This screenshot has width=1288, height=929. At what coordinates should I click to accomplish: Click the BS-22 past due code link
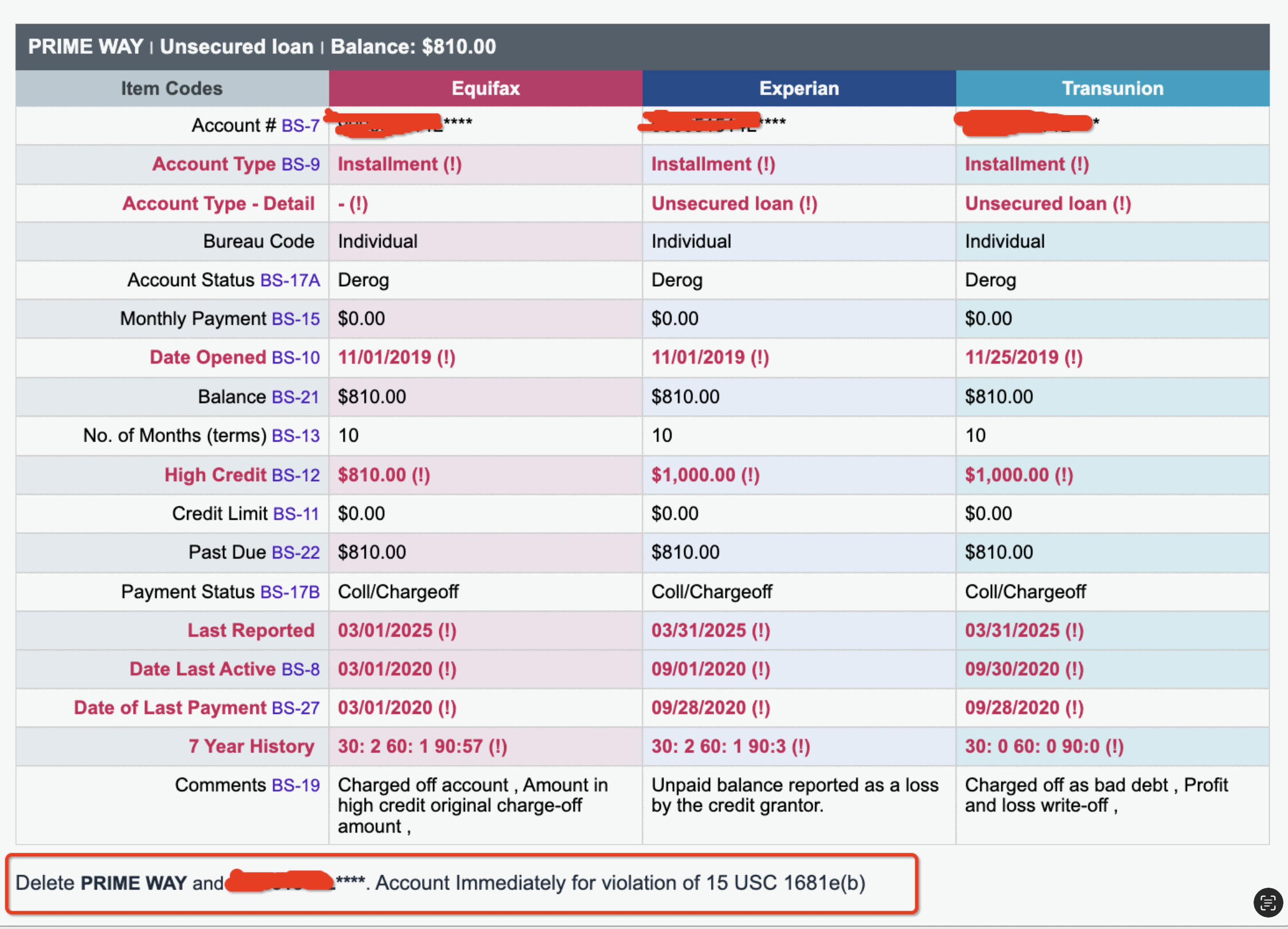pyautogui.click(x=295, y=552)
